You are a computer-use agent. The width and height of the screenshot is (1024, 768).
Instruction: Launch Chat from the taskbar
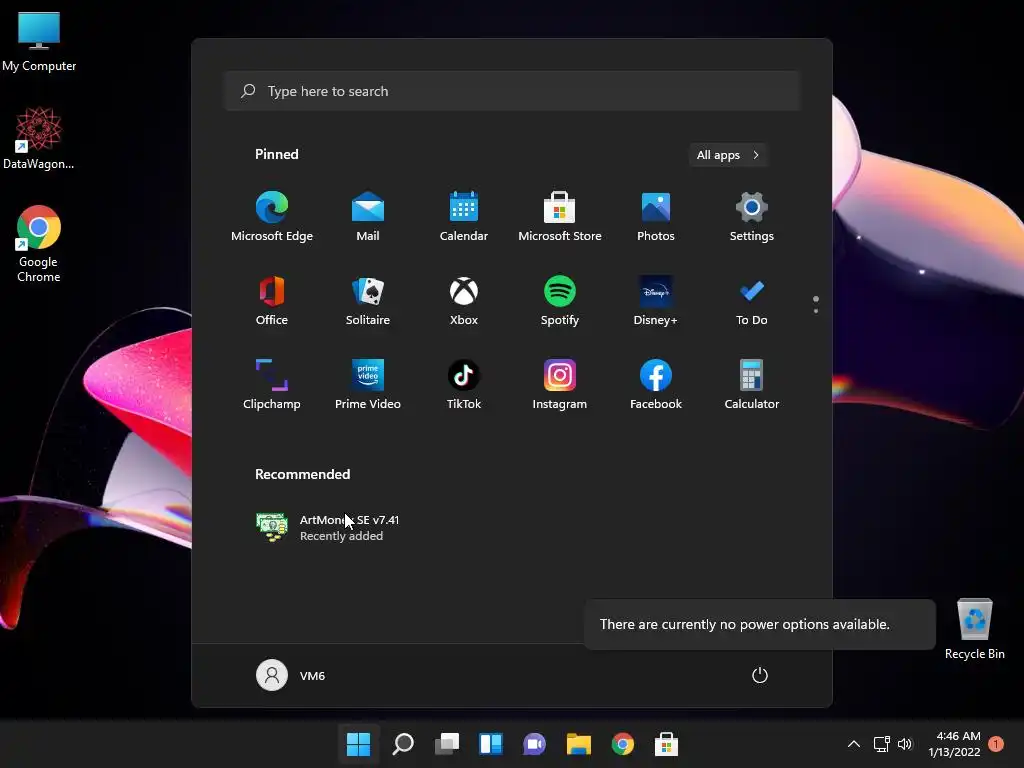click(x=534, y=744)
